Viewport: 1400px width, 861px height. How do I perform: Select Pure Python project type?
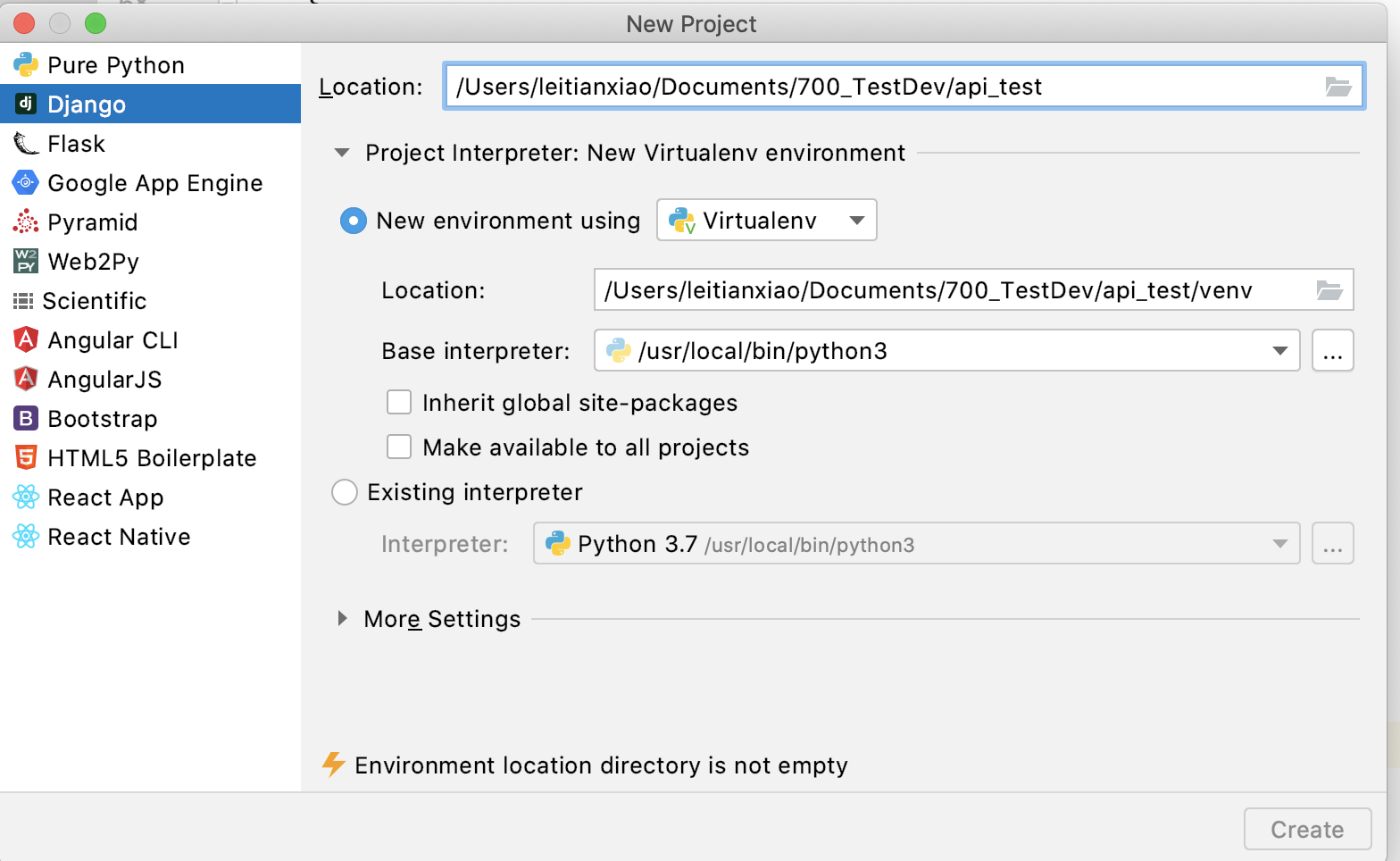pyautogui.click(x=116, y=65)
